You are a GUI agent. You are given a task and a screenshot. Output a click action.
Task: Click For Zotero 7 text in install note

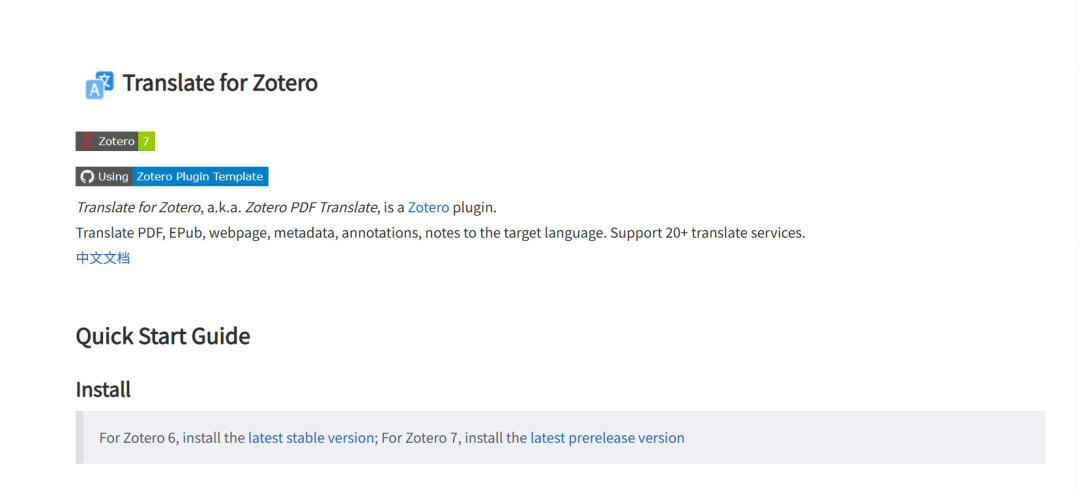420,438
